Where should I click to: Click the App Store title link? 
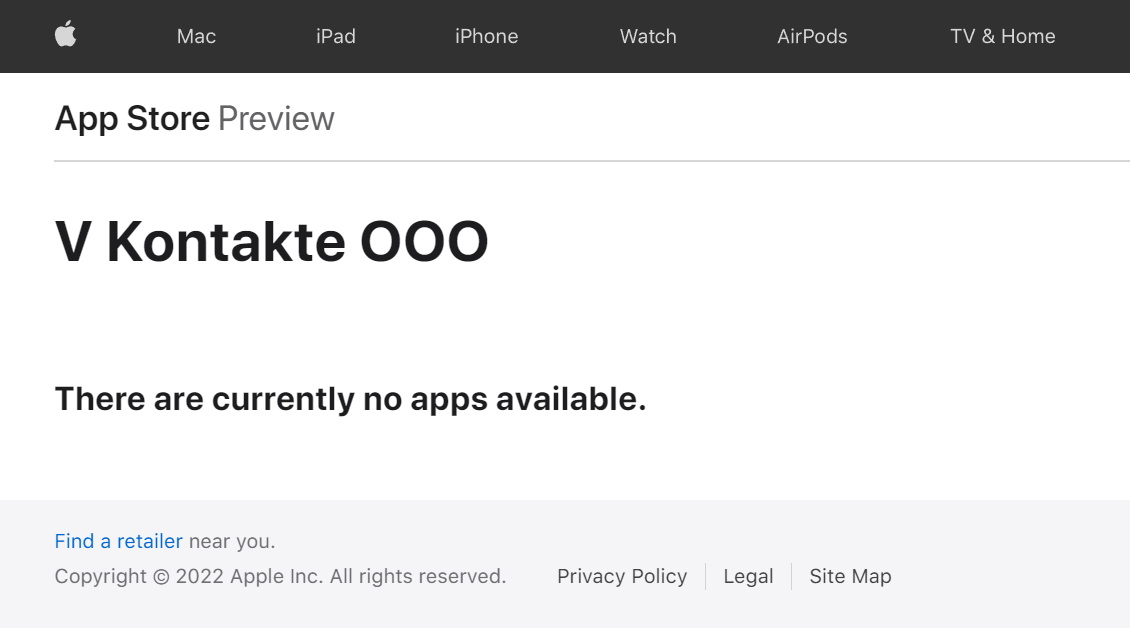coord(132,119)
